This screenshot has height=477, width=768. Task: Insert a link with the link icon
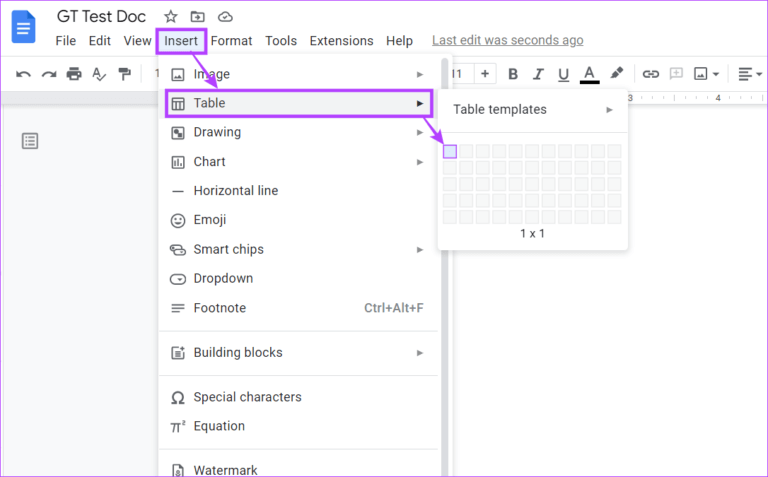(x=651, y=73)
